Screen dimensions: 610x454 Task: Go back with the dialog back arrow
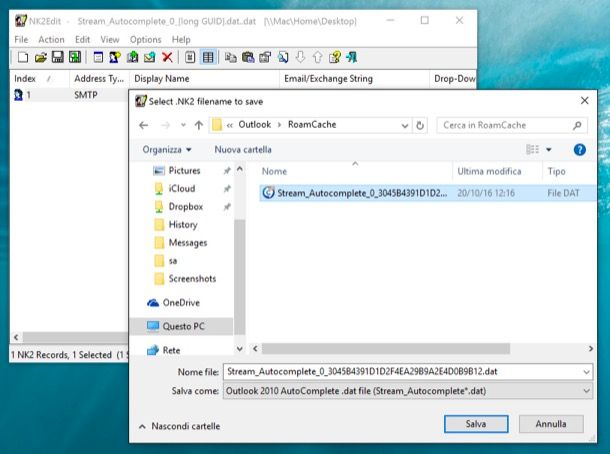(144, 125)
